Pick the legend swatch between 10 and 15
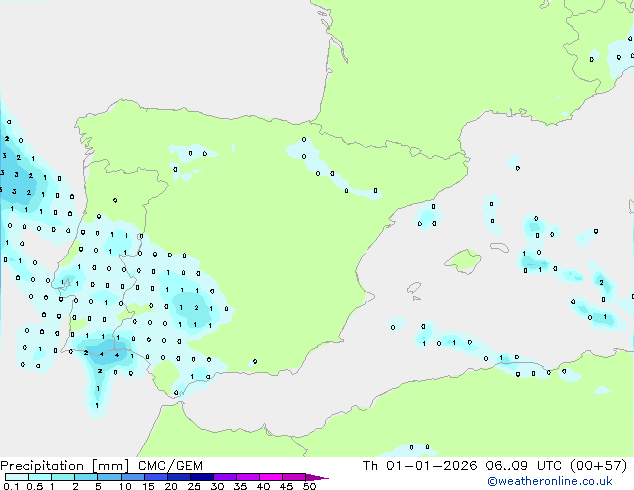 coord(136,478)
